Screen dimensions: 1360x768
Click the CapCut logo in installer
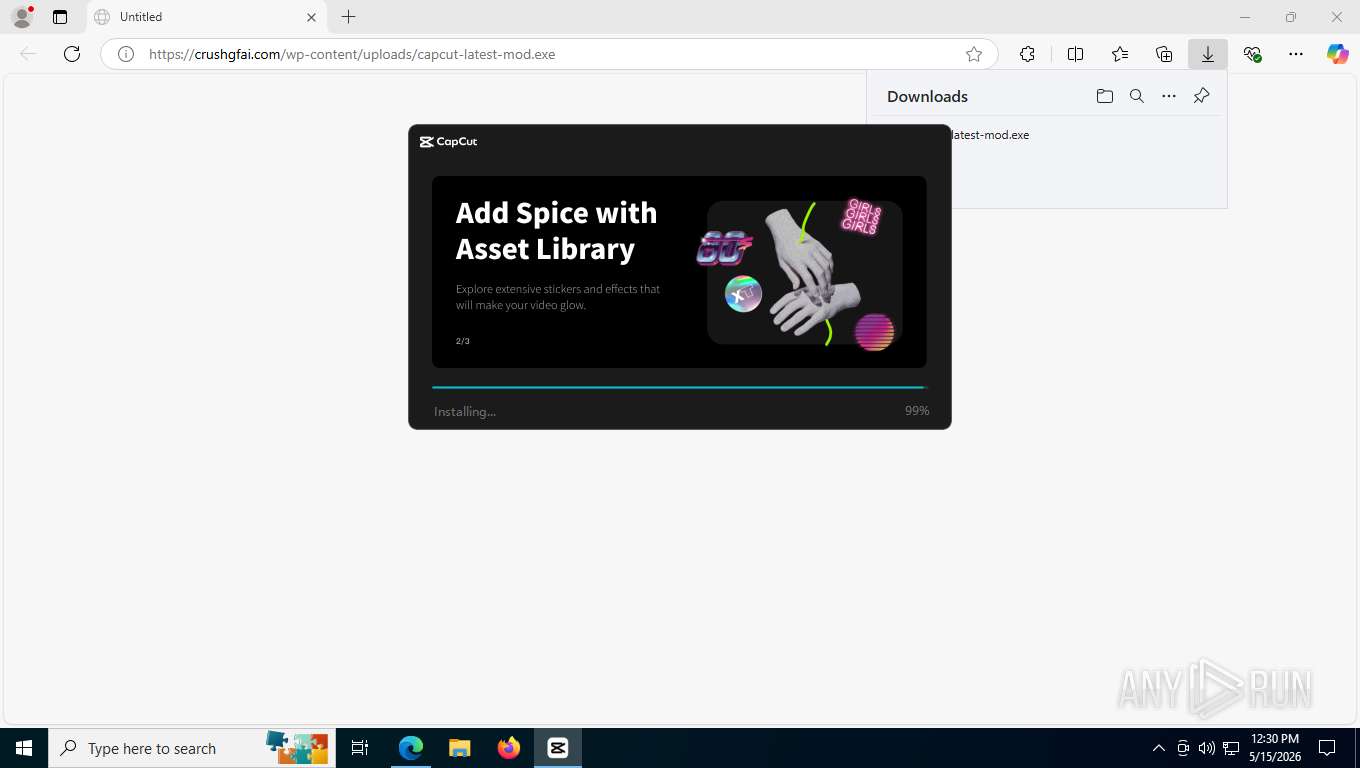[449, 142]
